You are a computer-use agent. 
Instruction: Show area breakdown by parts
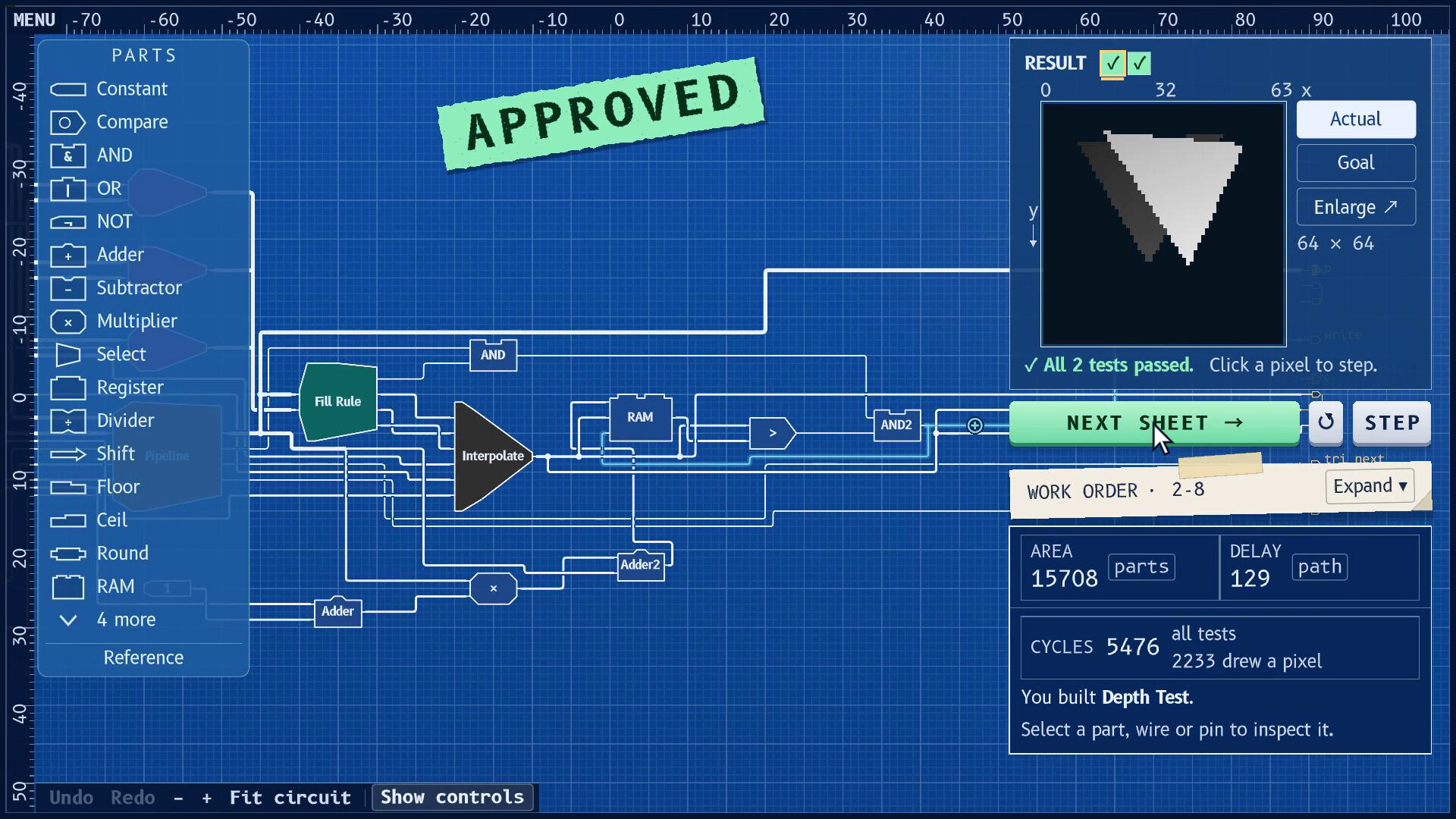(x=1141, y=567)
